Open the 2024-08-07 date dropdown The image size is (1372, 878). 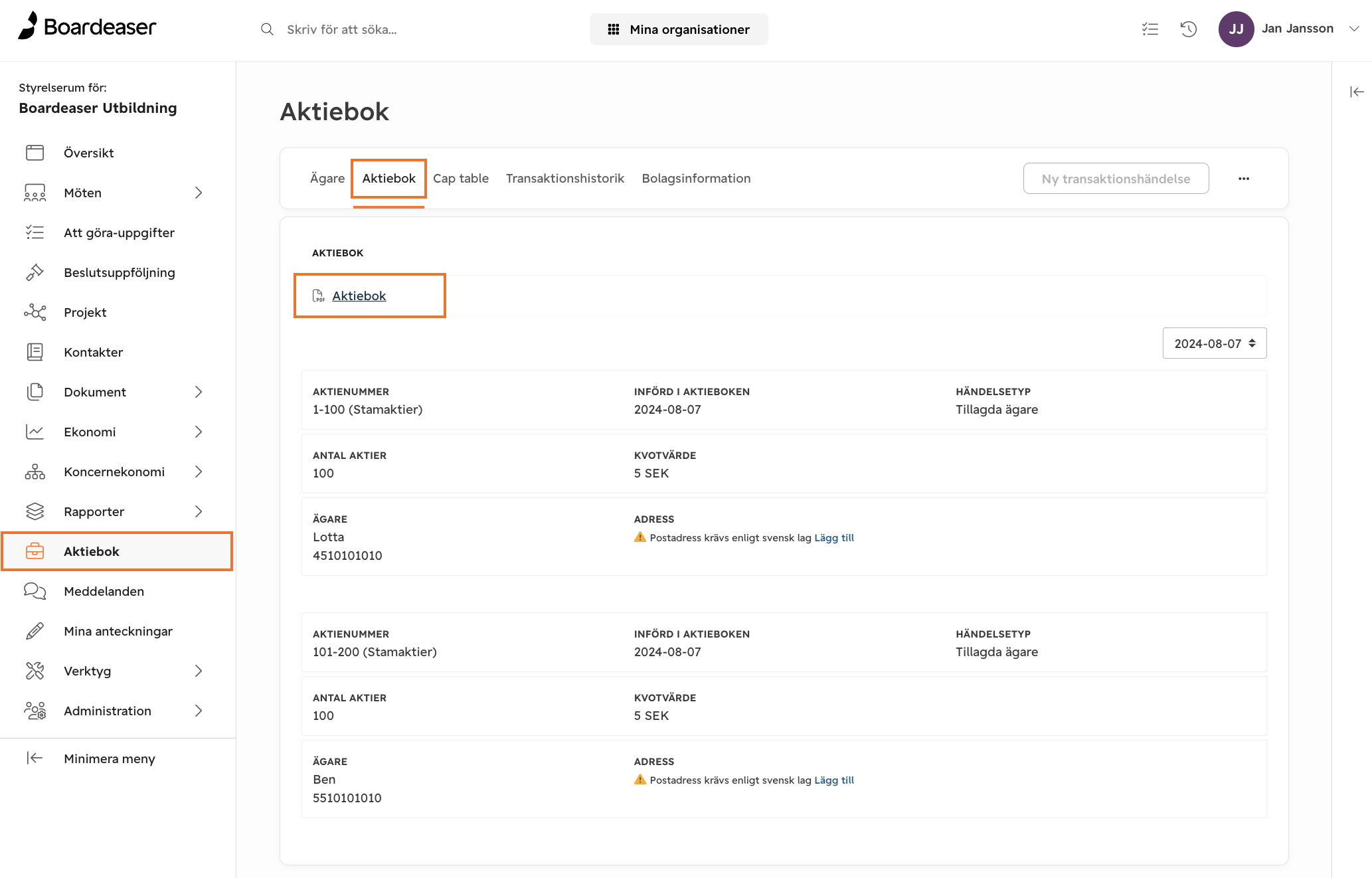(1215, 343)
